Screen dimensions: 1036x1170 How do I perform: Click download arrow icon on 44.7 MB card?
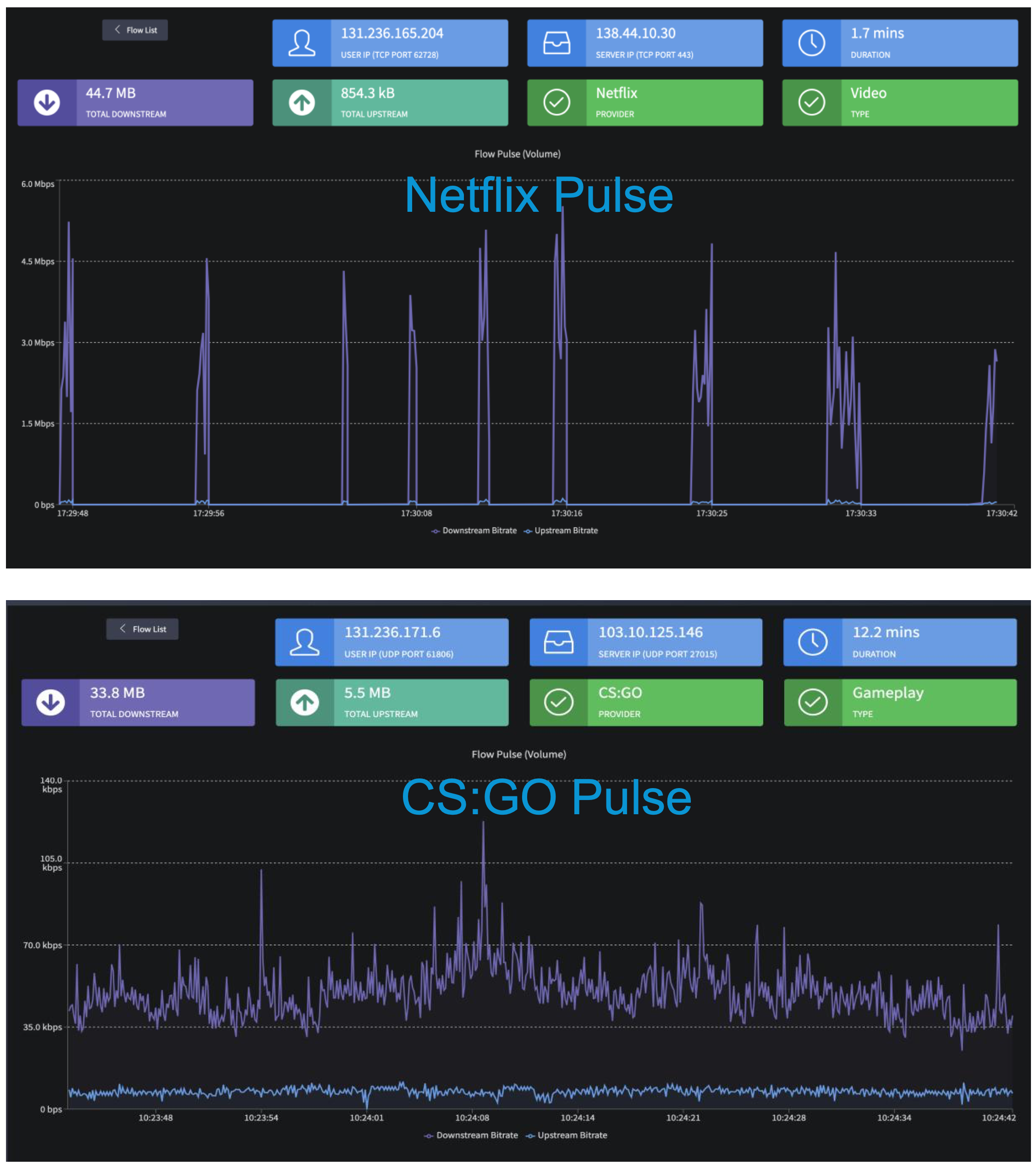pyautogui.click(x=47, y=102)
